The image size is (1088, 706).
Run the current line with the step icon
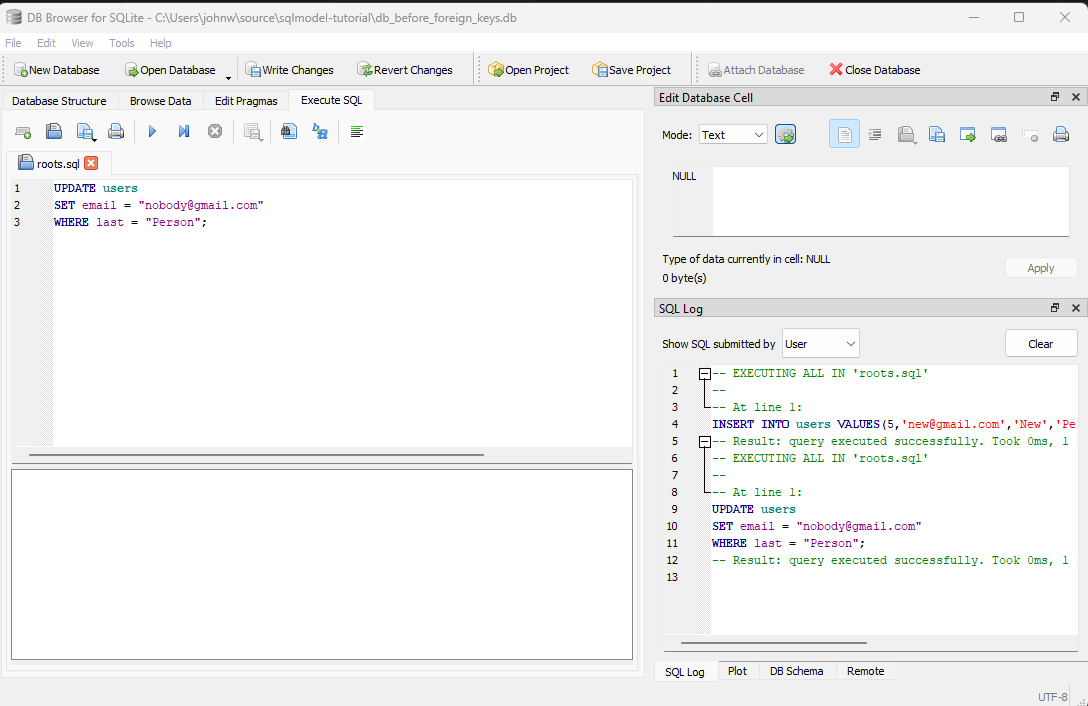click(x=183, y=131)
